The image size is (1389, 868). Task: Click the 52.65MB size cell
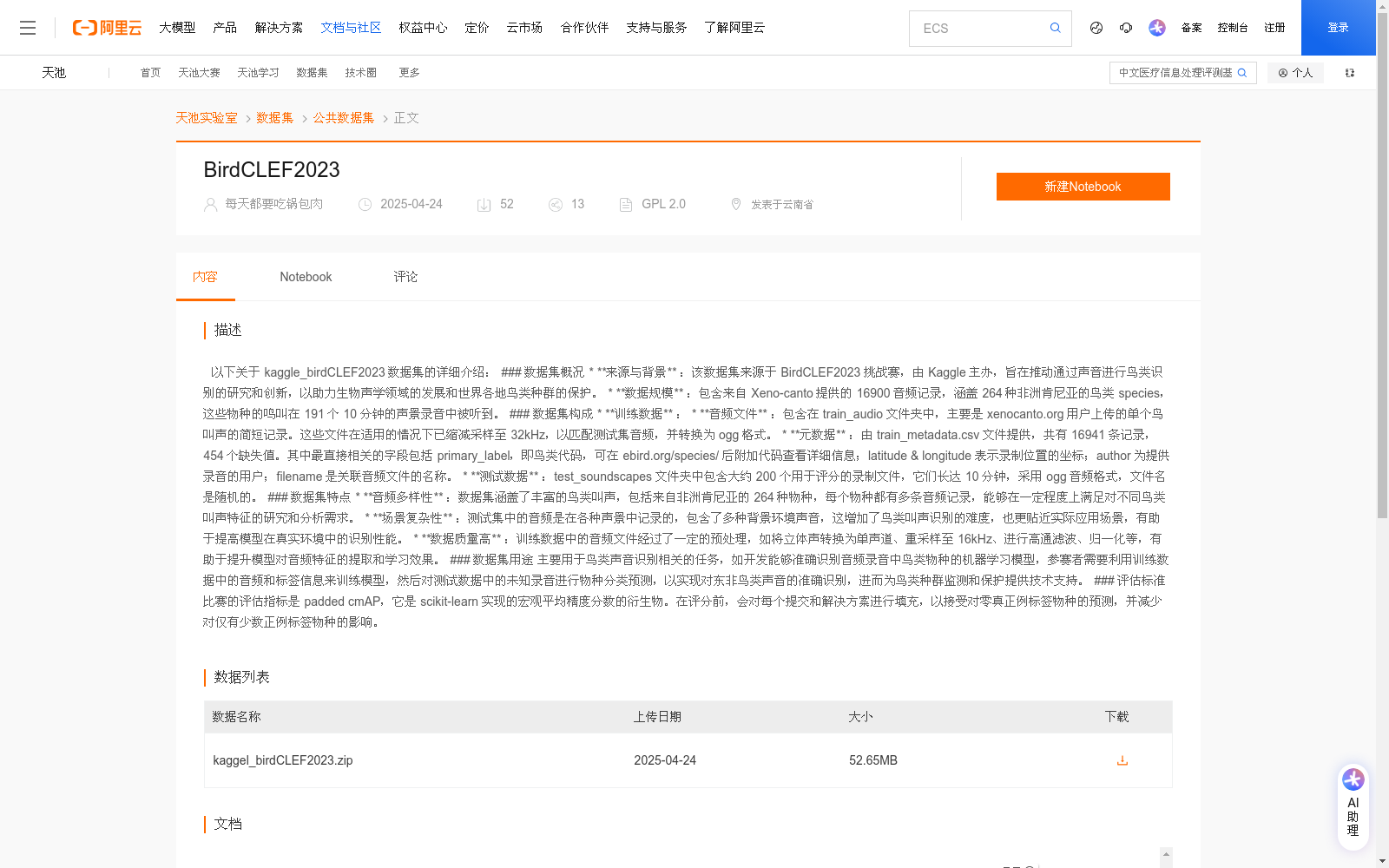[873, 760]
